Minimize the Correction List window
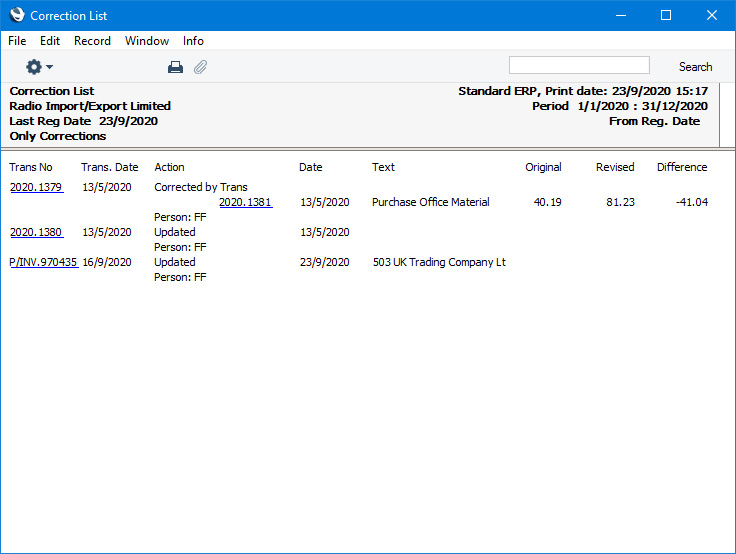This screenshot has height=554, width=736. pos(621,15)
